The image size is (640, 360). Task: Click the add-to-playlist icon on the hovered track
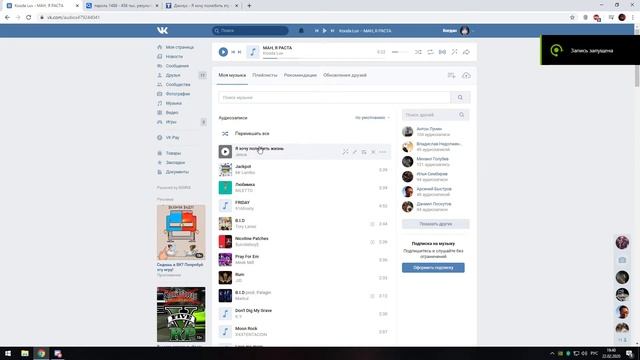pos(364,152)
